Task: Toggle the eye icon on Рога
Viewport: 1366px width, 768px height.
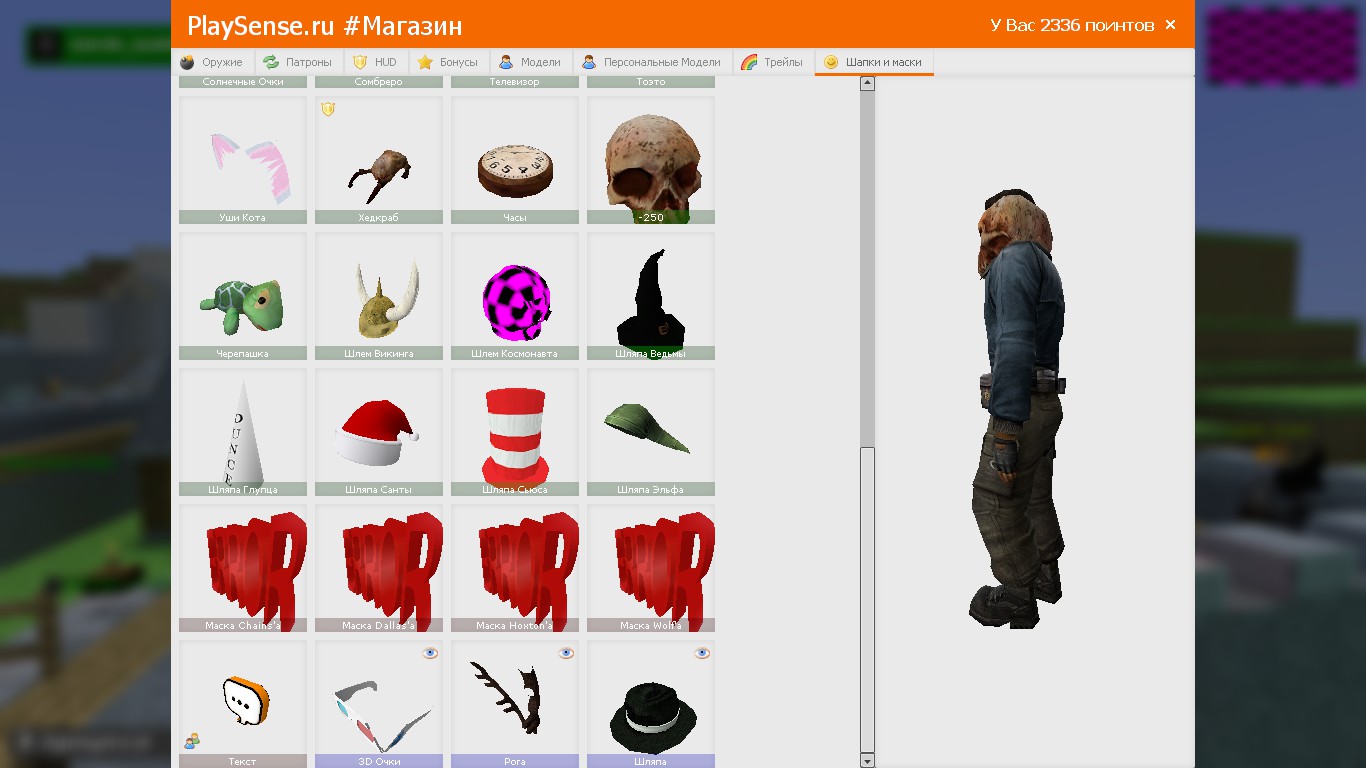Action: tap(566, 653)
